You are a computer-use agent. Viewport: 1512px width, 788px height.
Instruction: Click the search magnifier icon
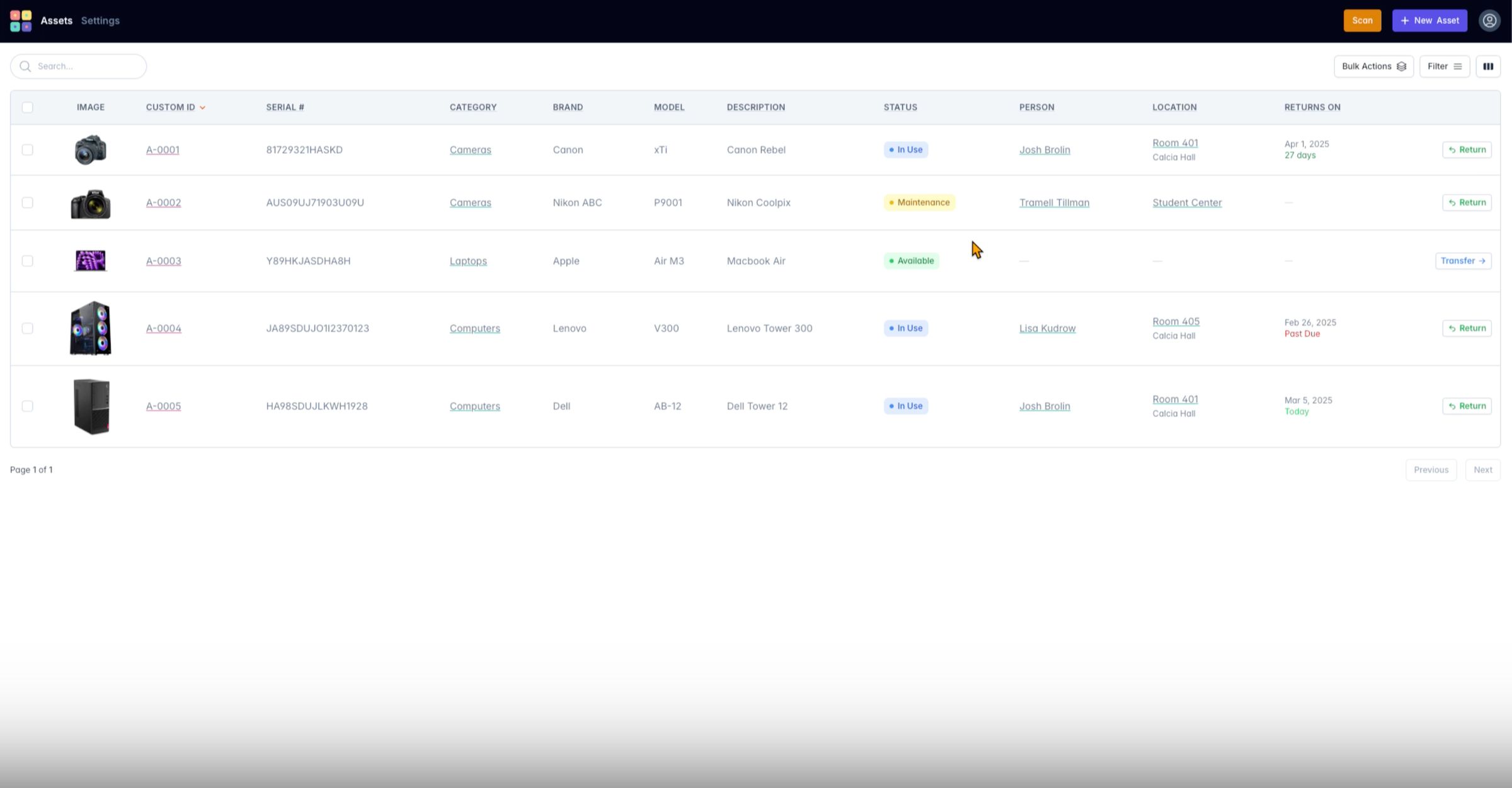[25, 66]
